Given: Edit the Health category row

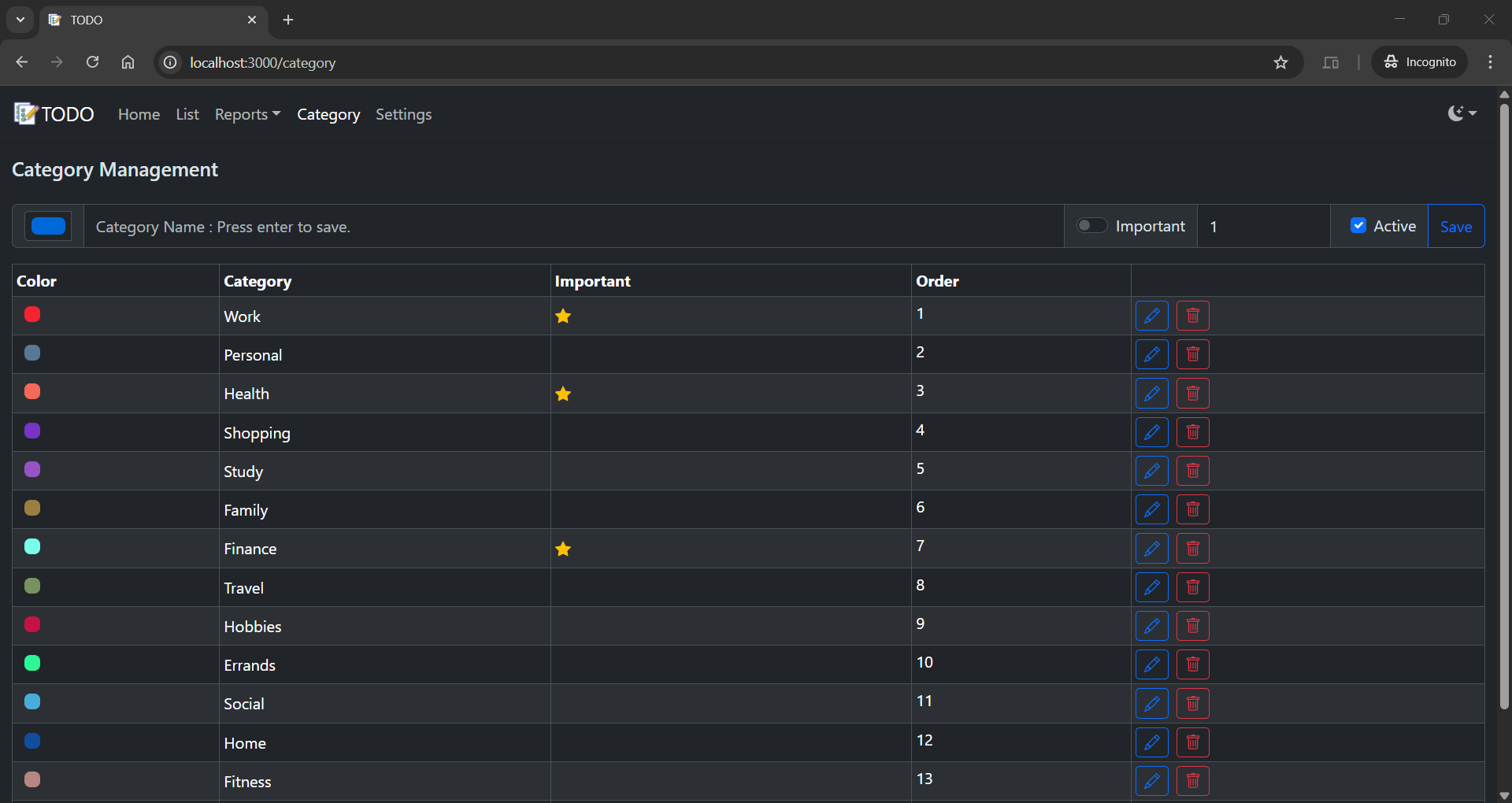Looking at the screenshot, I should tap(1151, 393).
